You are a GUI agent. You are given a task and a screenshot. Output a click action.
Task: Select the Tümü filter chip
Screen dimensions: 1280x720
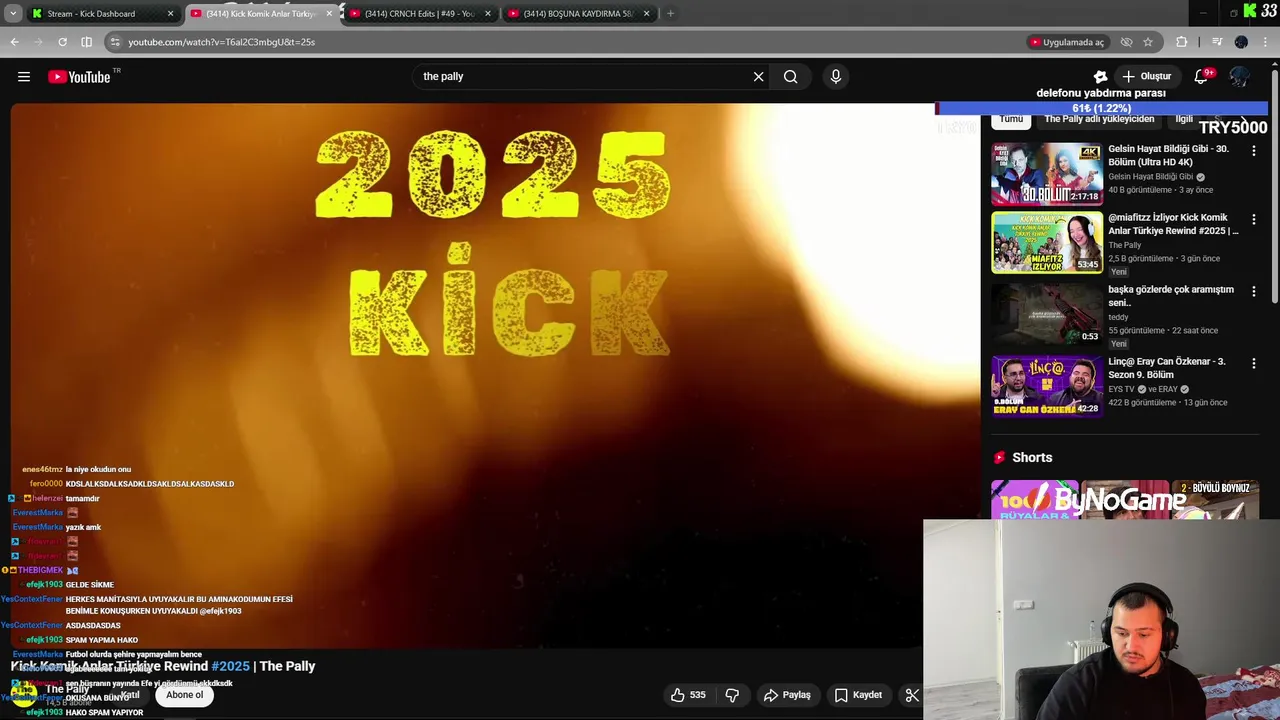(1011, 119)
